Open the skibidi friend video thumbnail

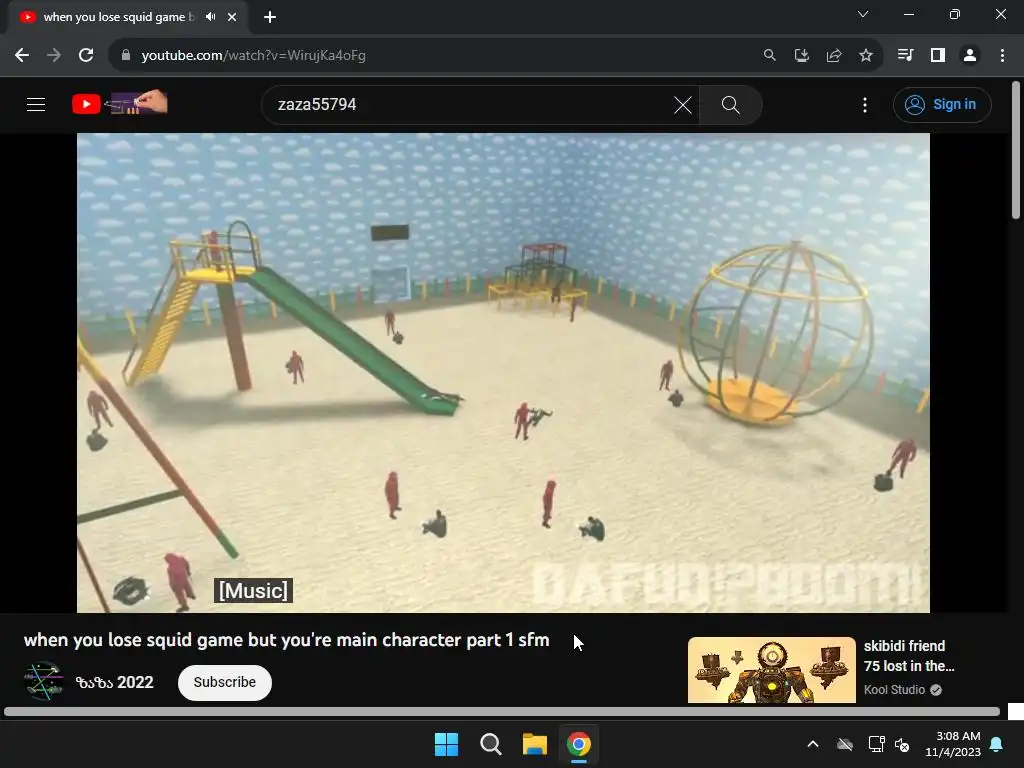click(771, 670)
